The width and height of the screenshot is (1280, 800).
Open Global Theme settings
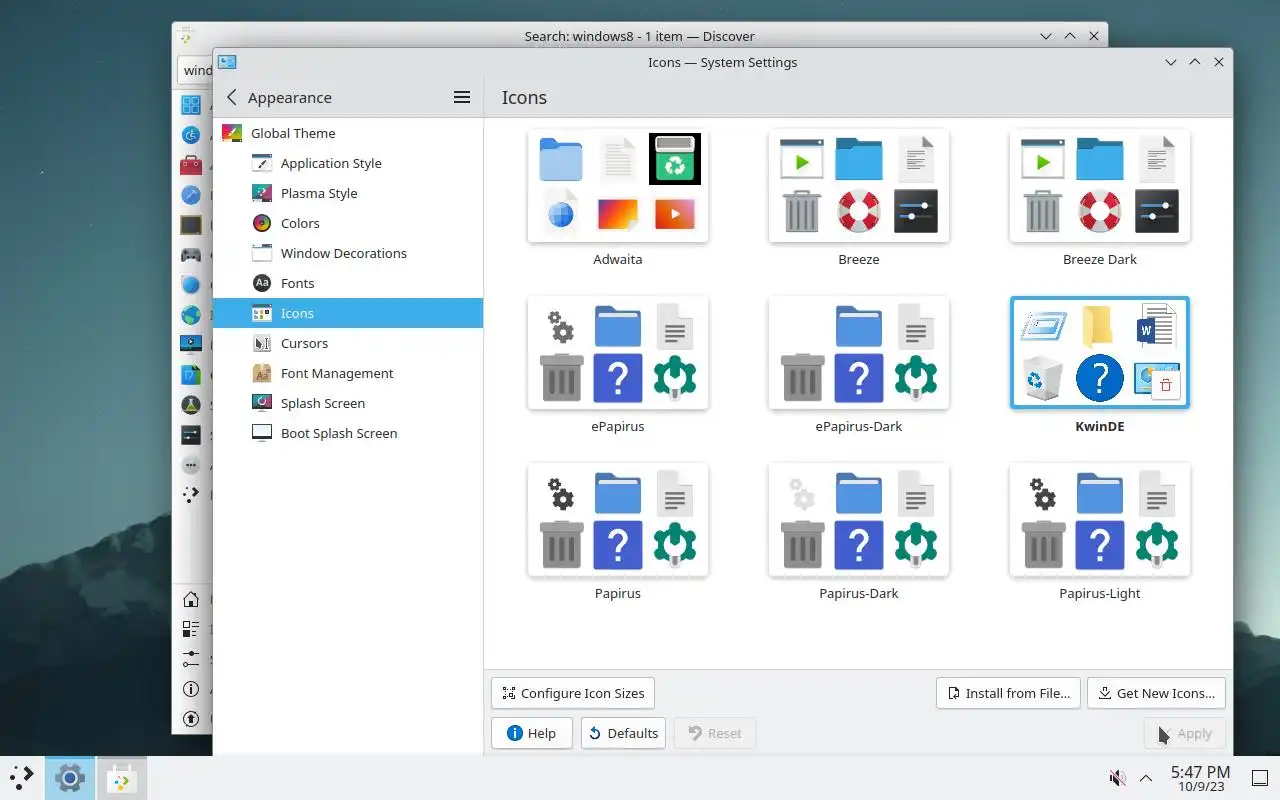coord(348,133)
